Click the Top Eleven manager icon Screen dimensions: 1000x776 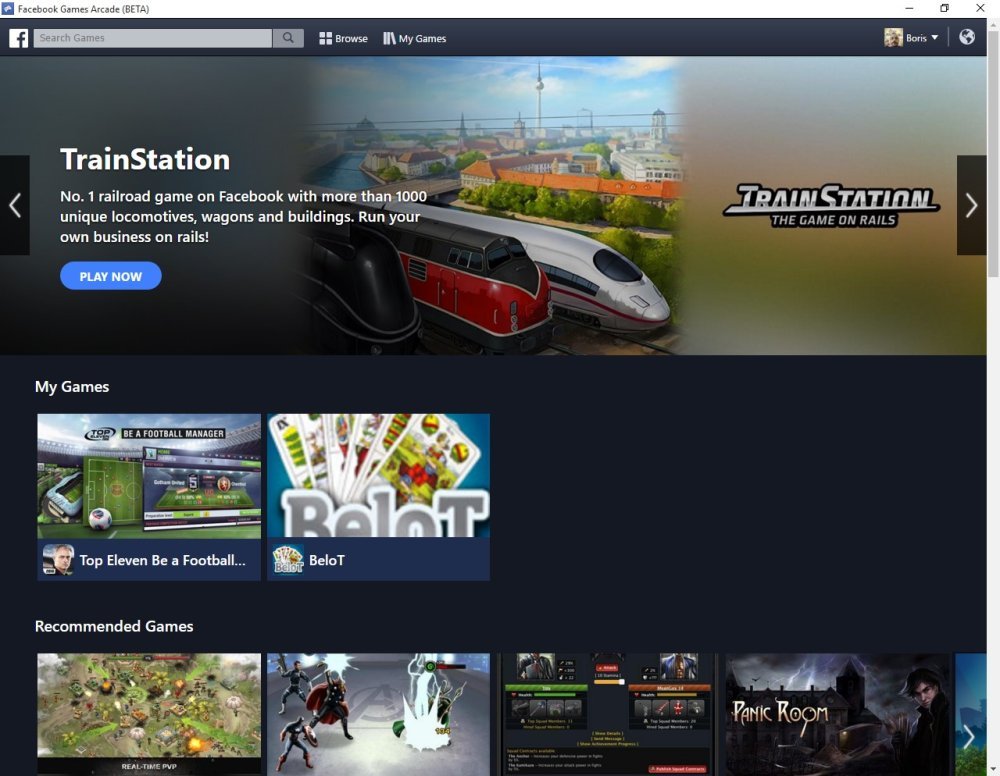(58, 560)
